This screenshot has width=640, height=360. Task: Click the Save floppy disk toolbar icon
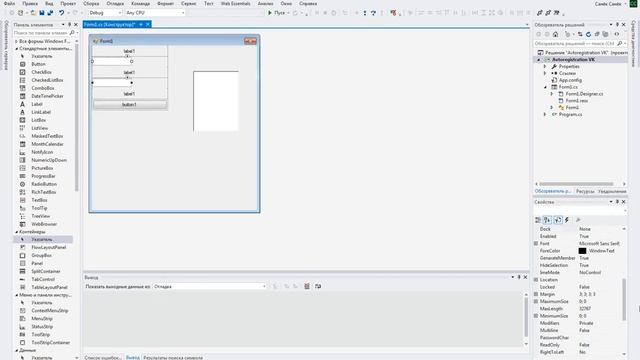[42, 13]
